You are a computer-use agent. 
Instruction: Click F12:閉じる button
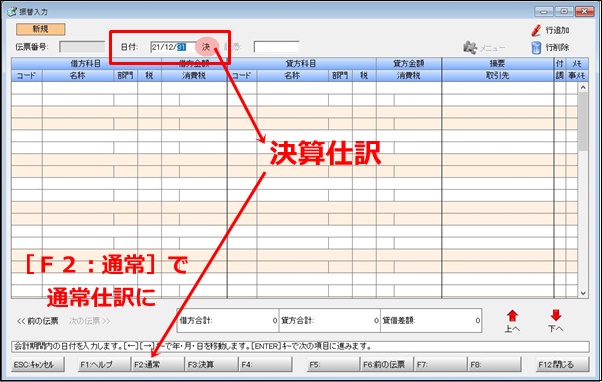[562, 364]
